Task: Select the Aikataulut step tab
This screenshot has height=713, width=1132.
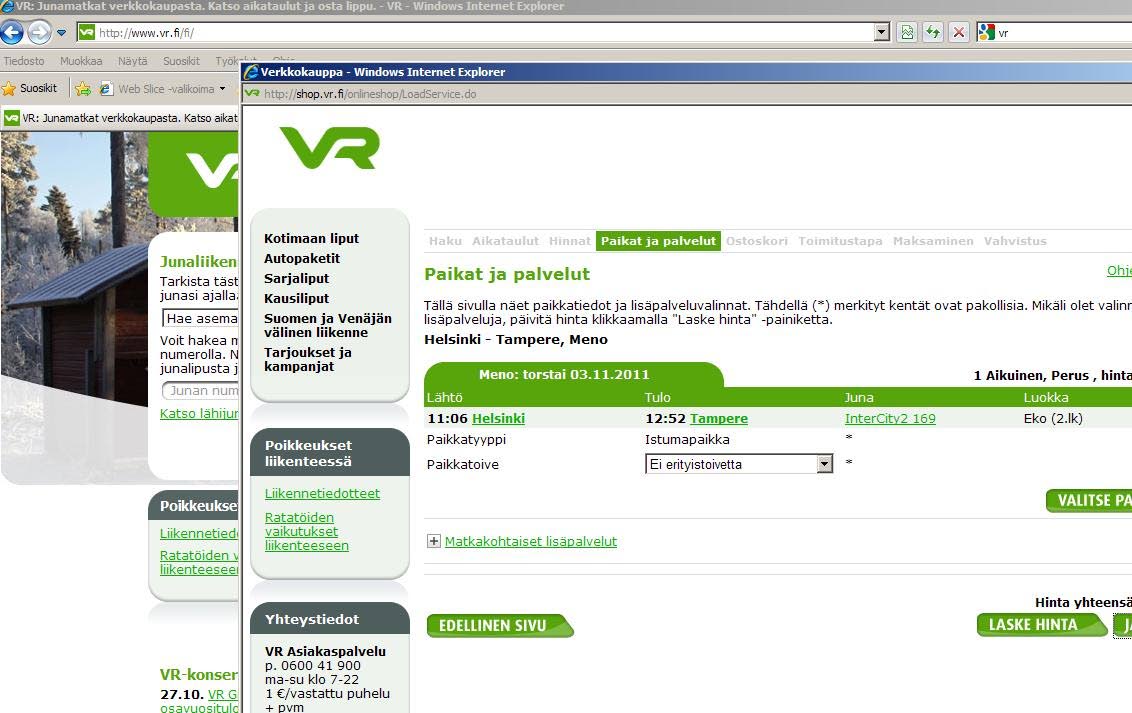Action: point(505,241)
